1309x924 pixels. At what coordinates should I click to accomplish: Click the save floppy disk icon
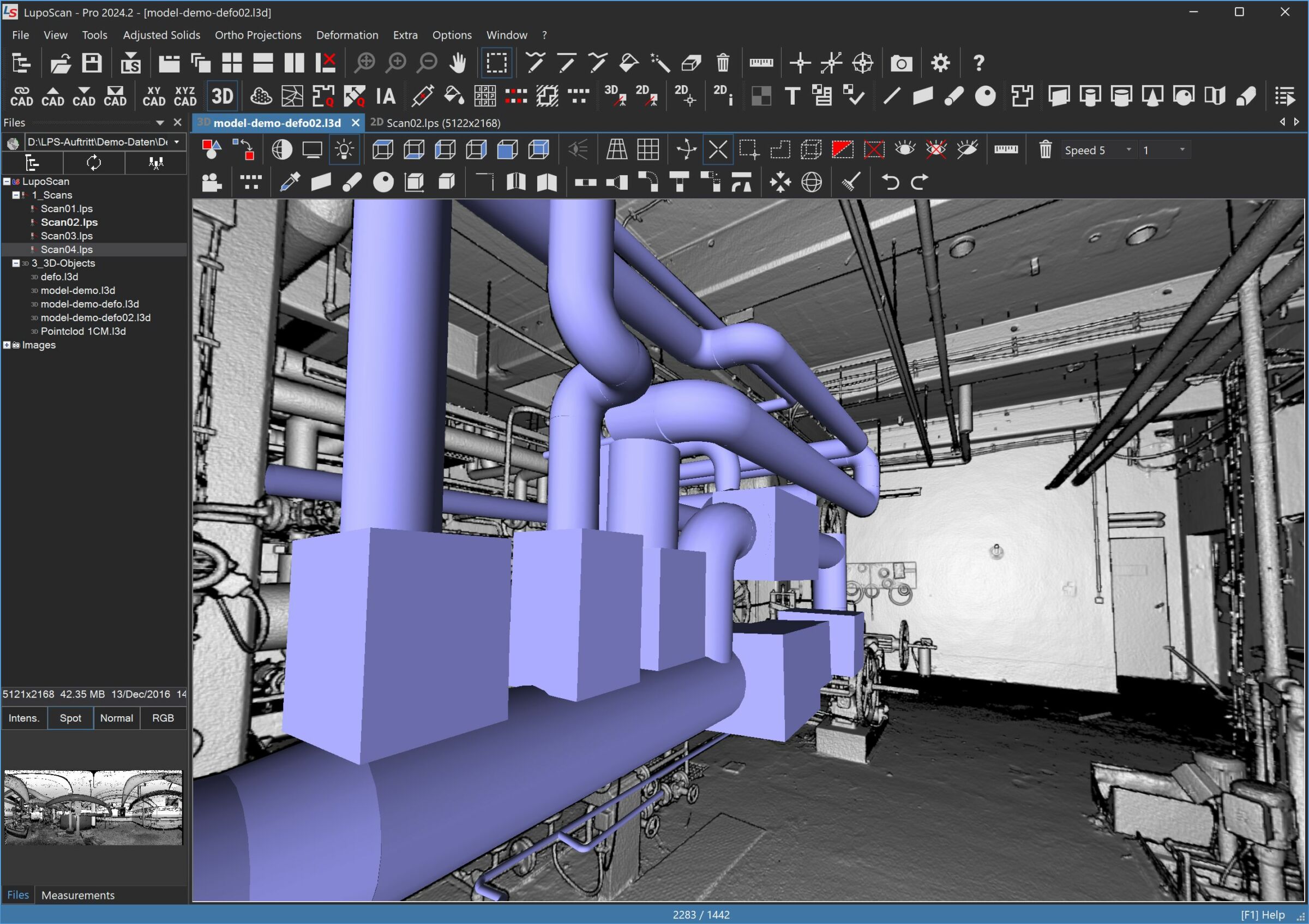(x=91, y=63)
